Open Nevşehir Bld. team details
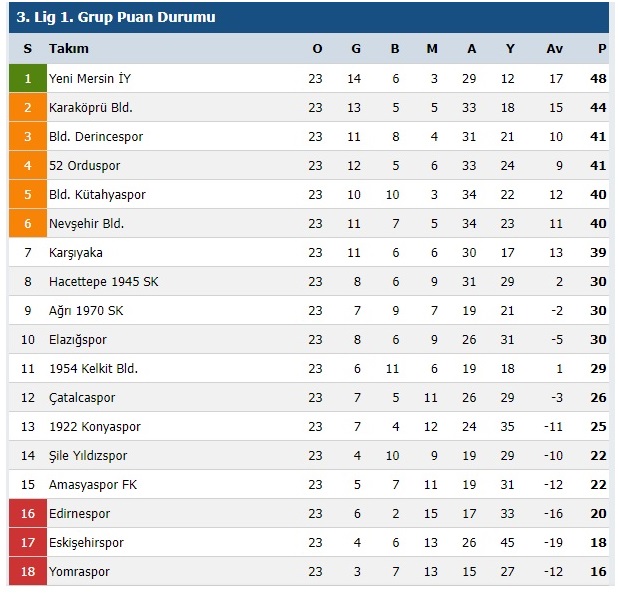 [86, 223]
